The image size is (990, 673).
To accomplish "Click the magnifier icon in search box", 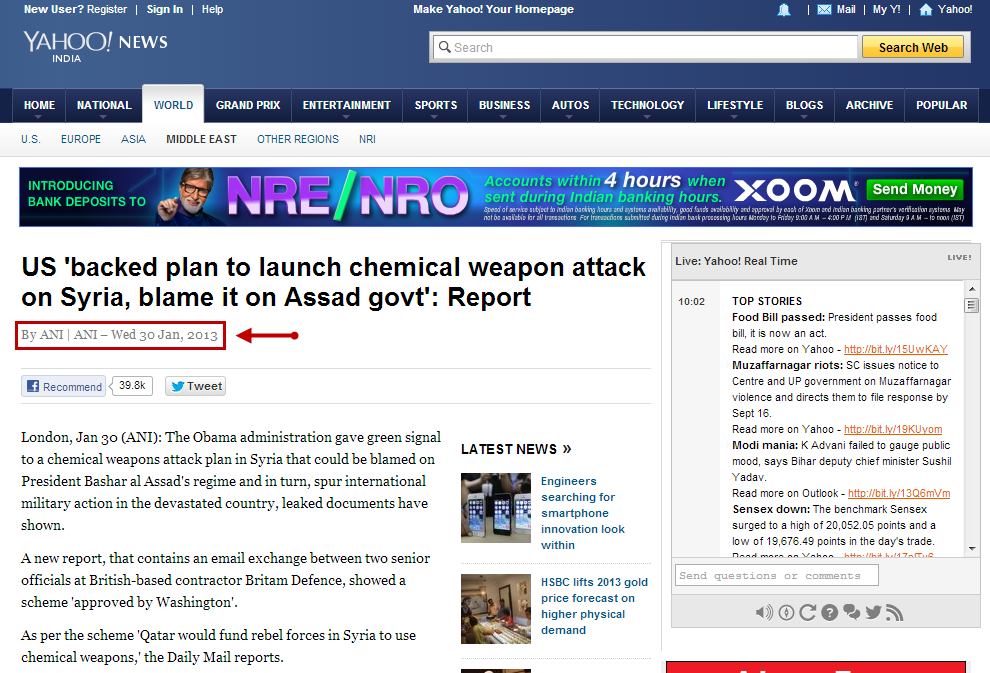I will click(x=444, y=47).
